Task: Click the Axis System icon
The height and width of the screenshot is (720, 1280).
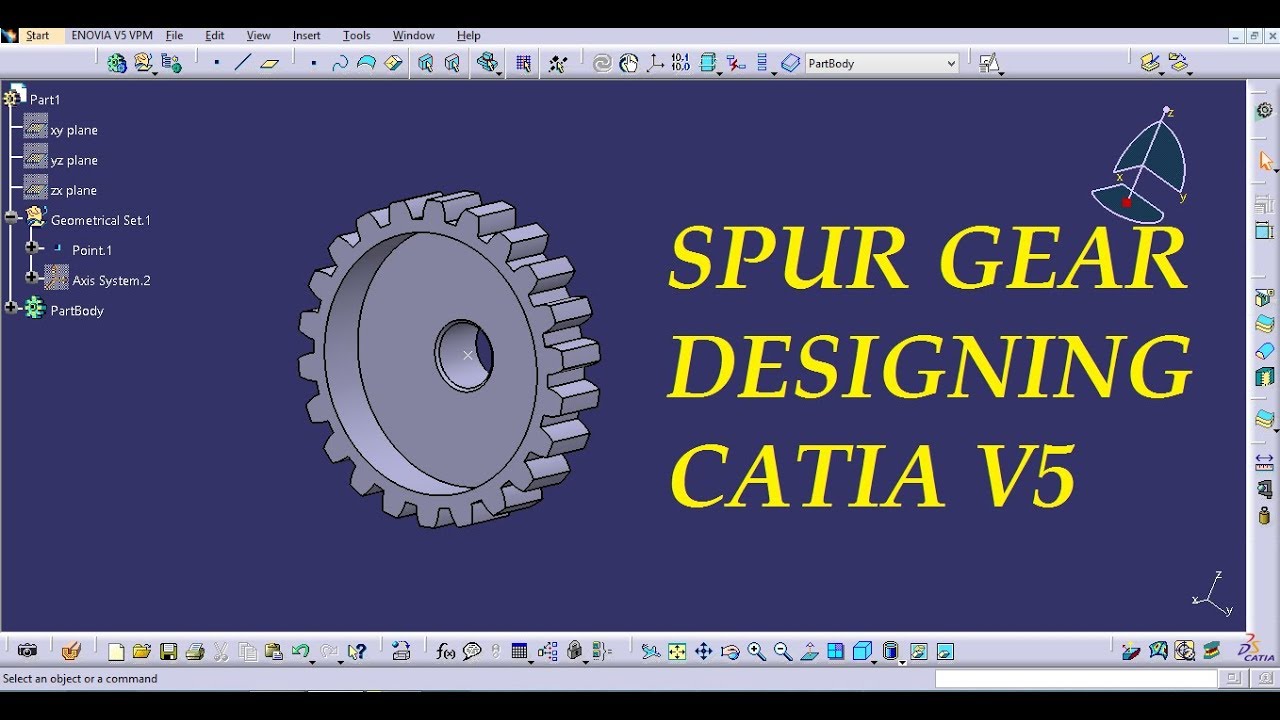Action: click(655, 63)
